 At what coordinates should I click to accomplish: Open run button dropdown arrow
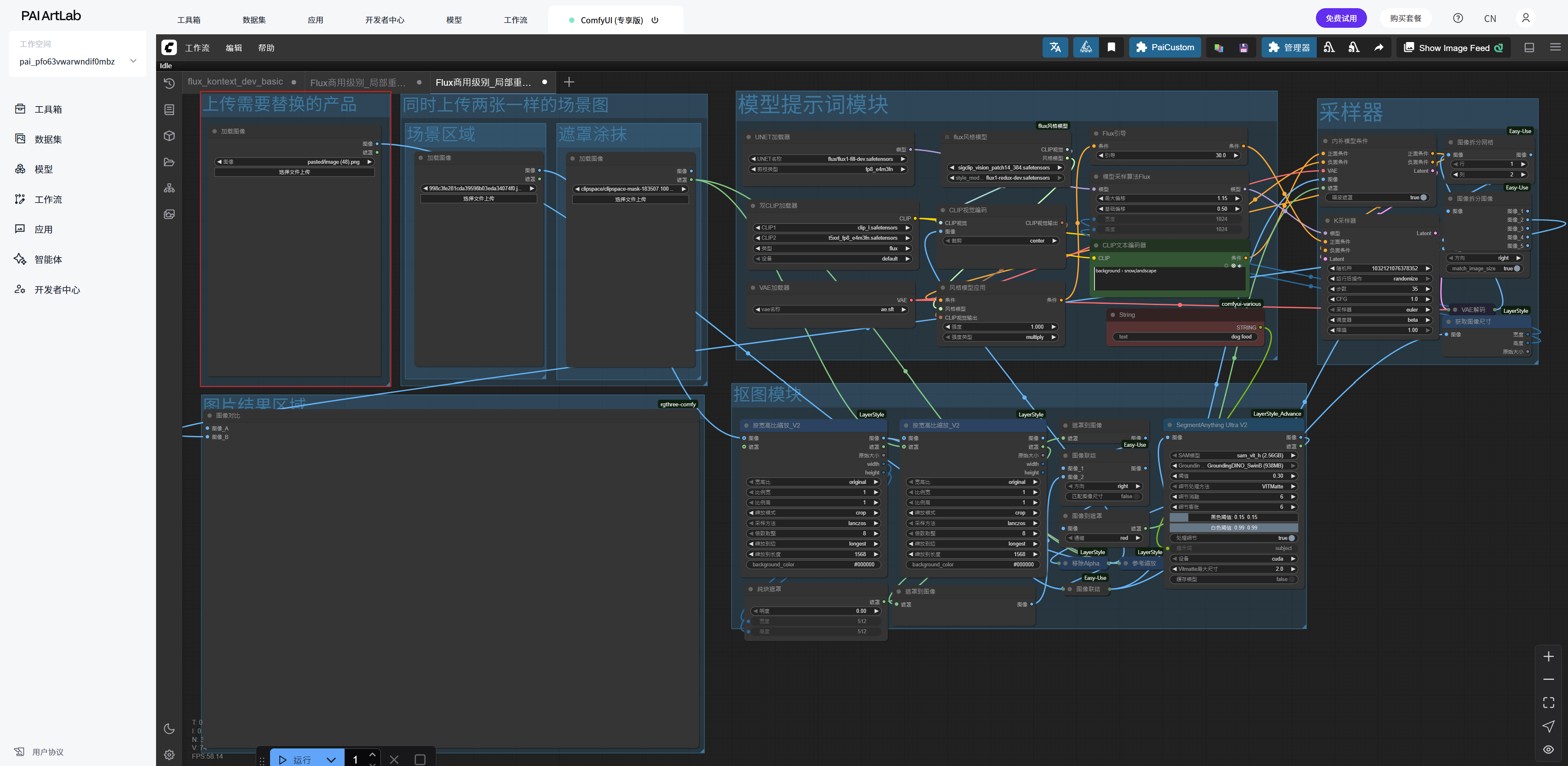331,759
